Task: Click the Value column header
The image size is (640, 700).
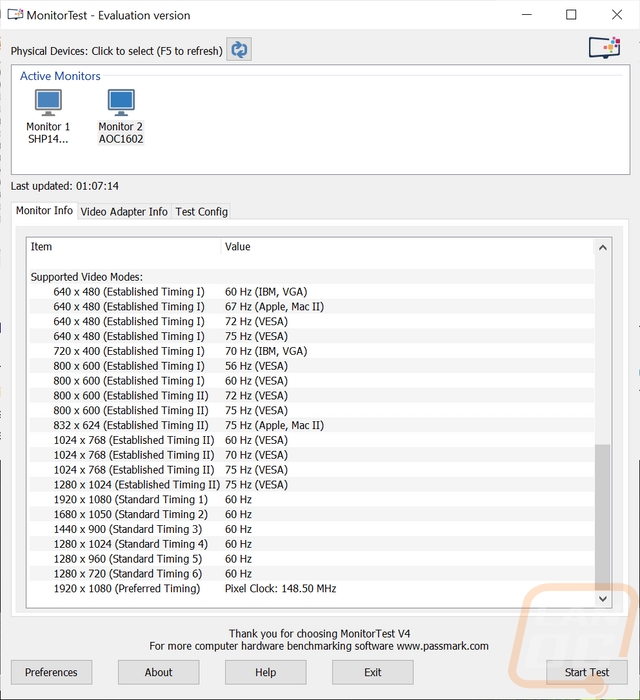Action: (407, 247)
